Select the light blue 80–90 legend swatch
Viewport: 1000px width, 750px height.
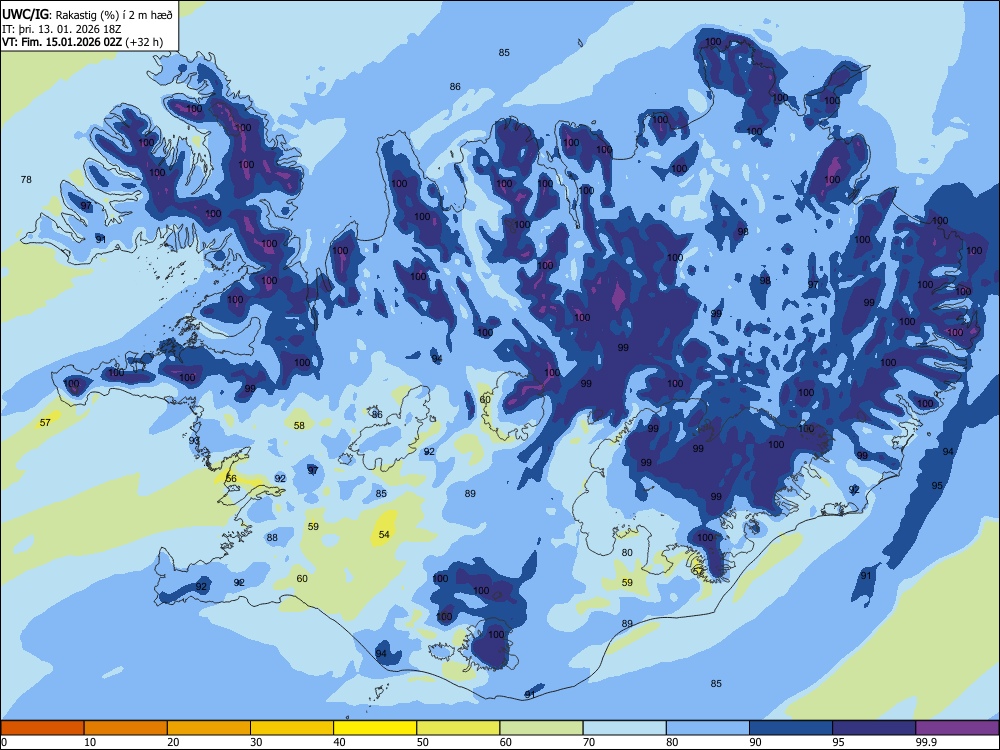tap(708, 728)
